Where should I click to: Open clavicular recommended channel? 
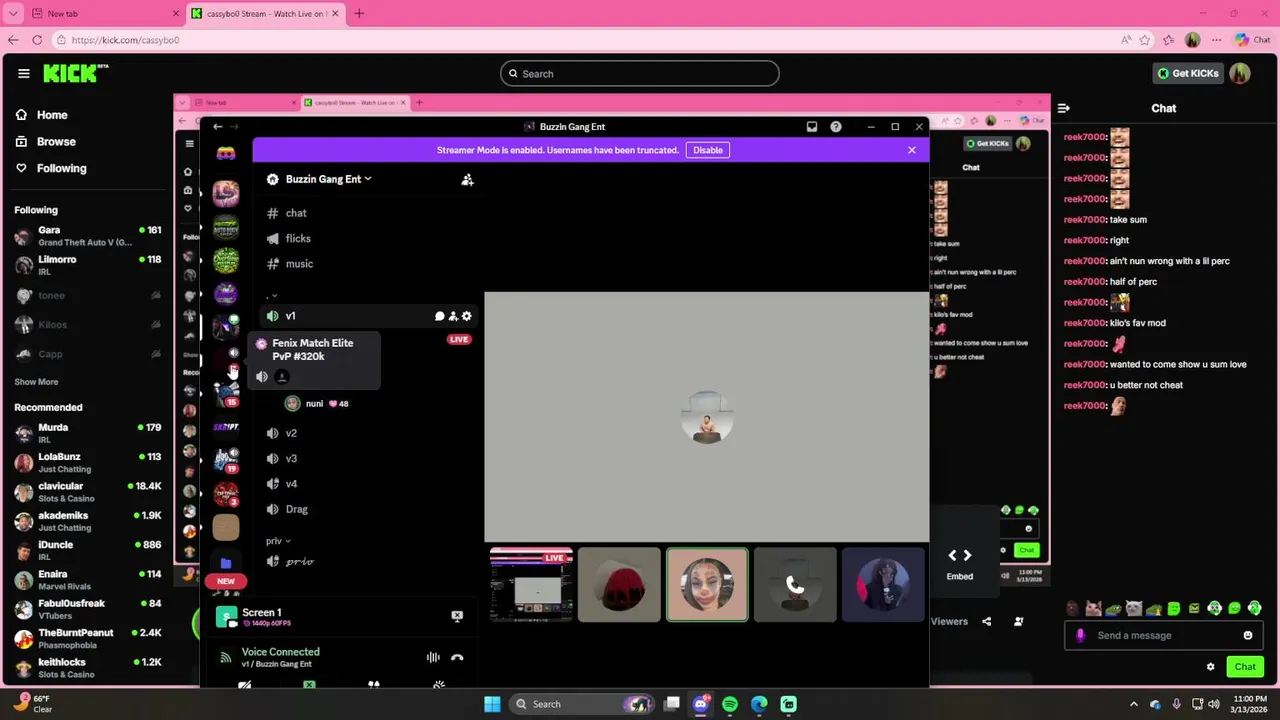[x=87, y=492]
